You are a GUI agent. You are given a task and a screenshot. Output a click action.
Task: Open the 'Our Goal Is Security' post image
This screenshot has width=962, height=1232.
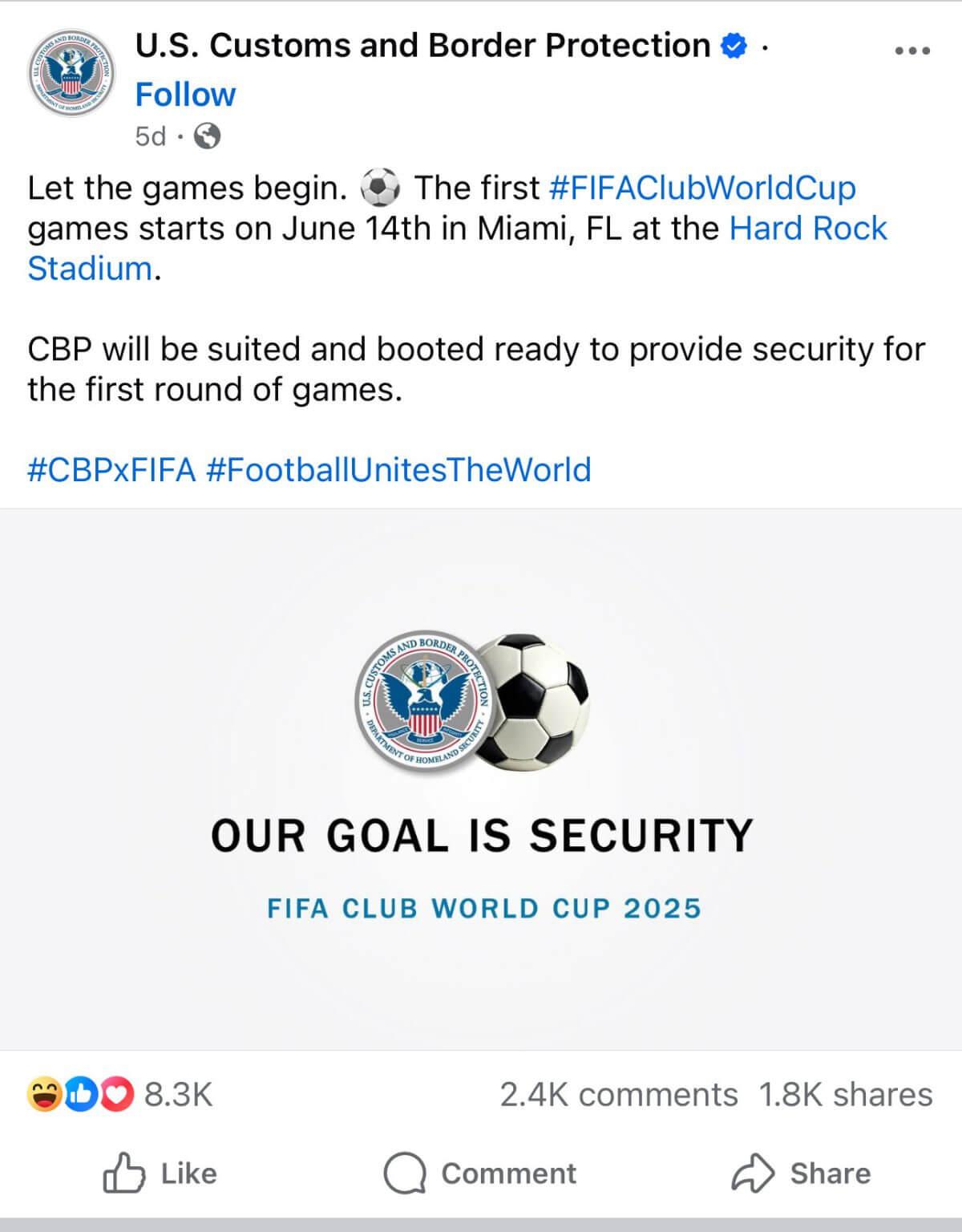481,779
